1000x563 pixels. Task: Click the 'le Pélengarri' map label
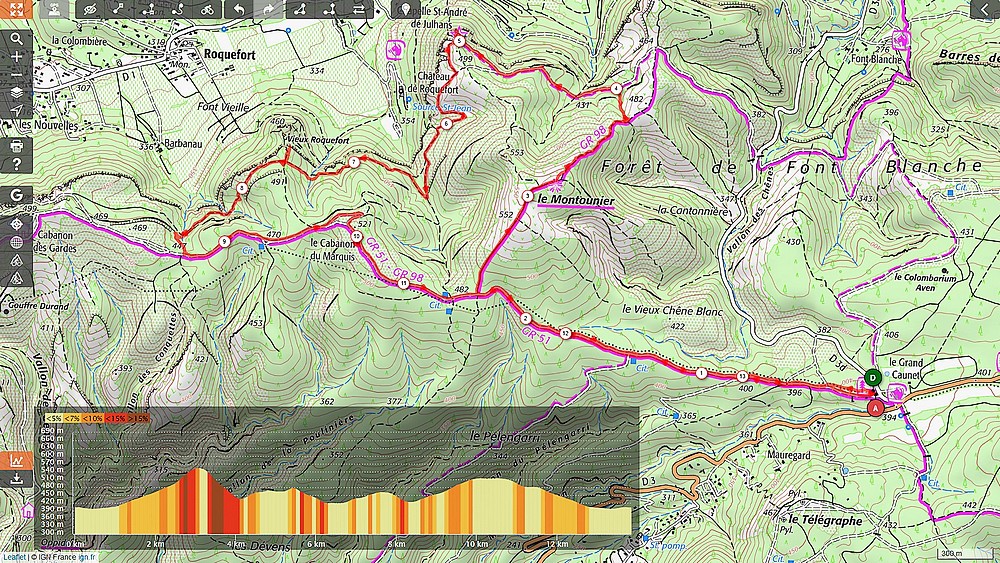(x=504, y=436)
